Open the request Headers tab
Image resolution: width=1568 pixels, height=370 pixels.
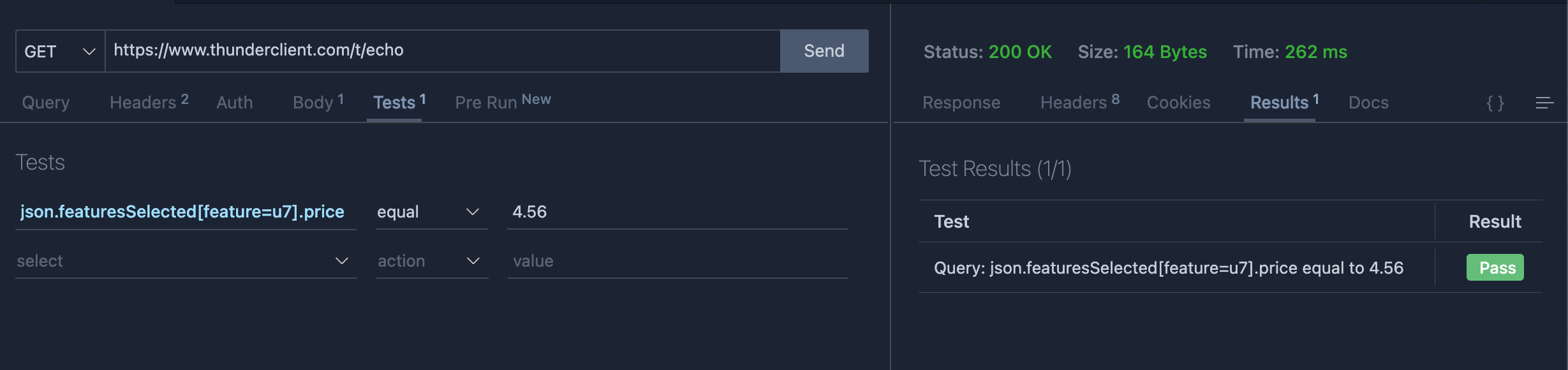149,102
